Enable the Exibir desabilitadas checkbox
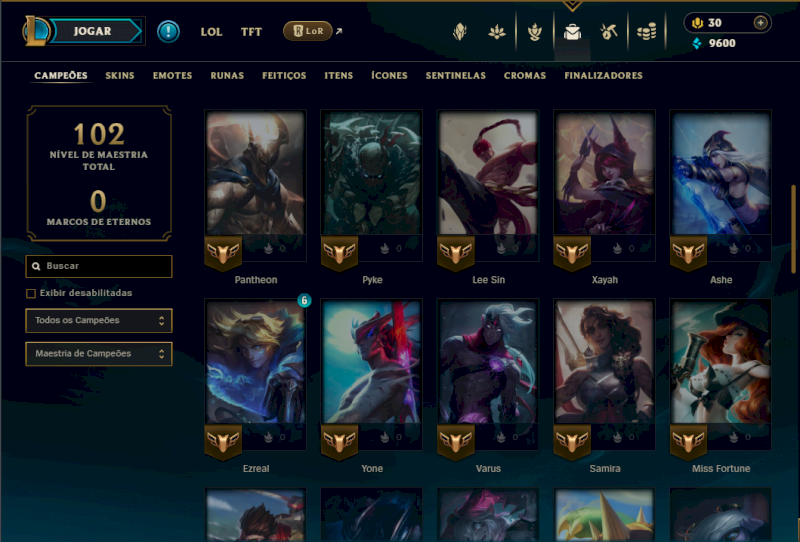This screenshot has width=800, height=542. tap(31, 293)
